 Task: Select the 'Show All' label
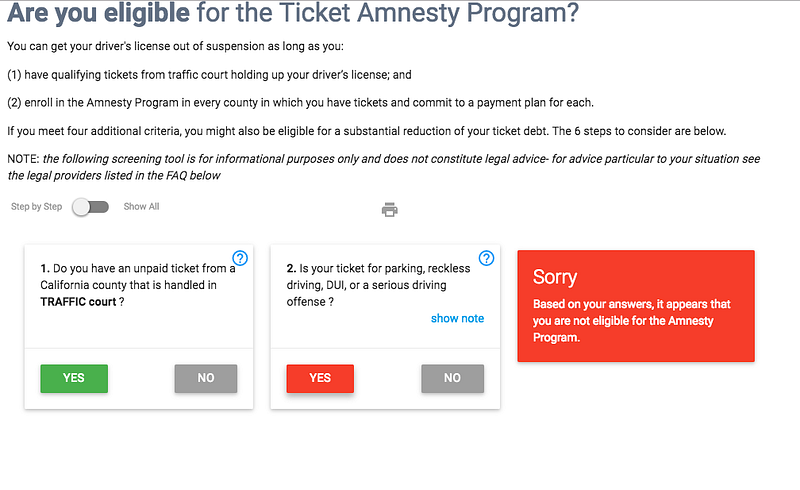[141, 207]
